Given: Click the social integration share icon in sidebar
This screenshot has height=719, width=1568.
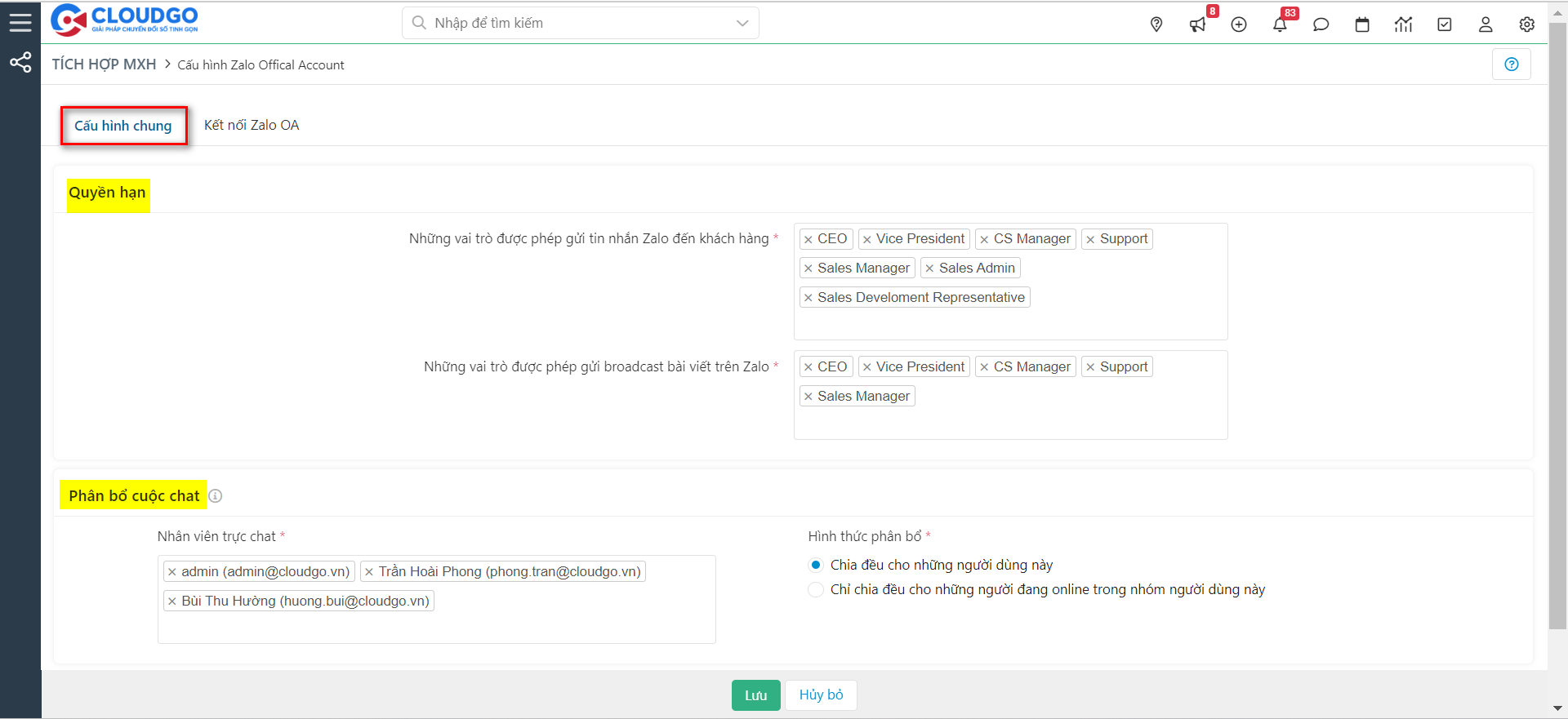Looking at the screenshot, I should pos(20,63).
